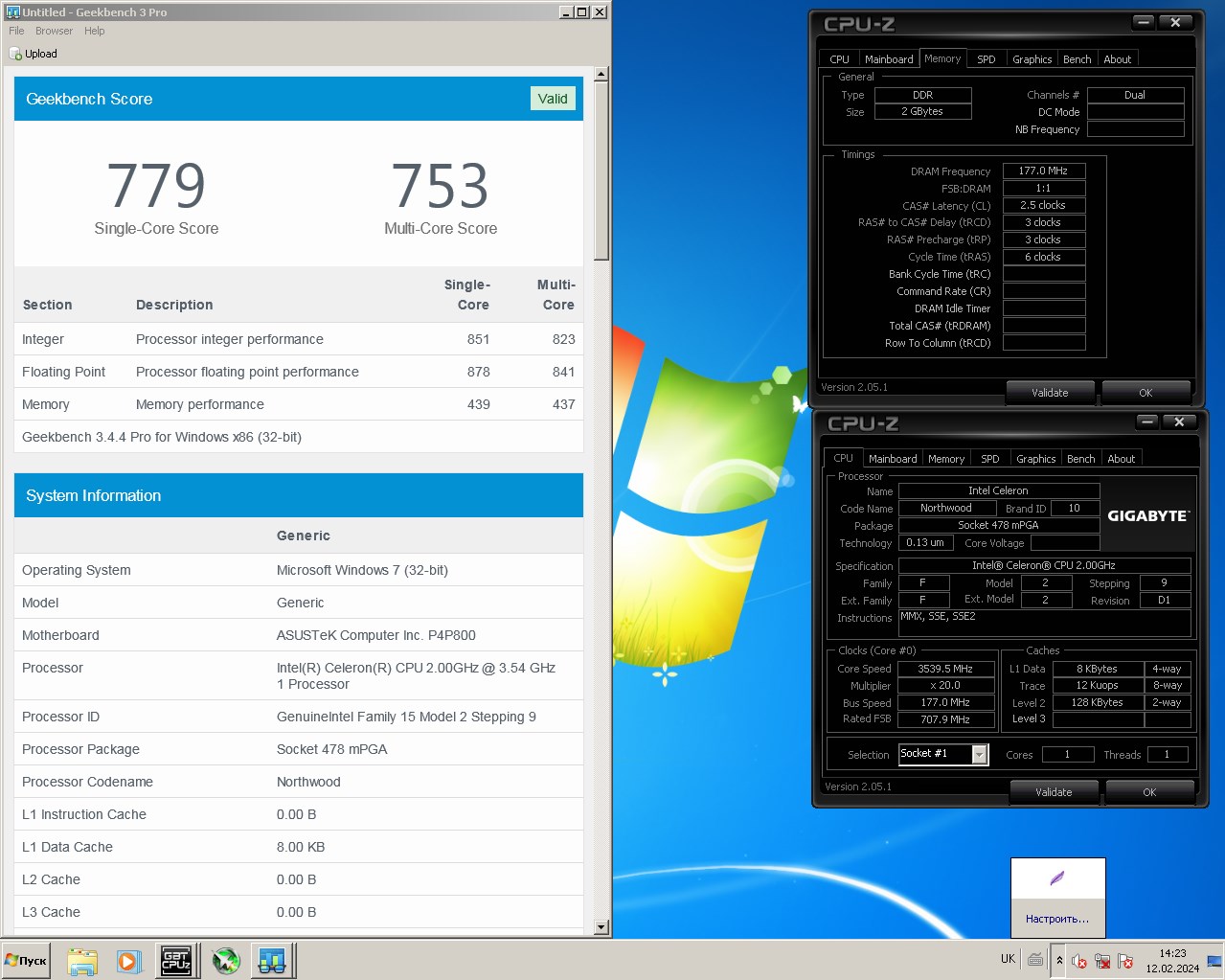
Task: Click the green Valid badge
Action: (553, 99)
